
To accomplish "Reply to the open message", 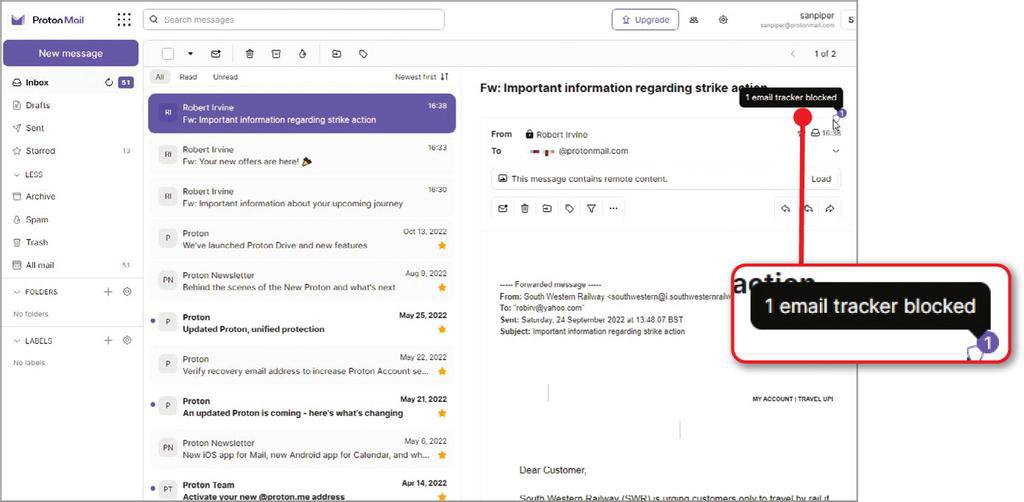I will pos(786,208).
